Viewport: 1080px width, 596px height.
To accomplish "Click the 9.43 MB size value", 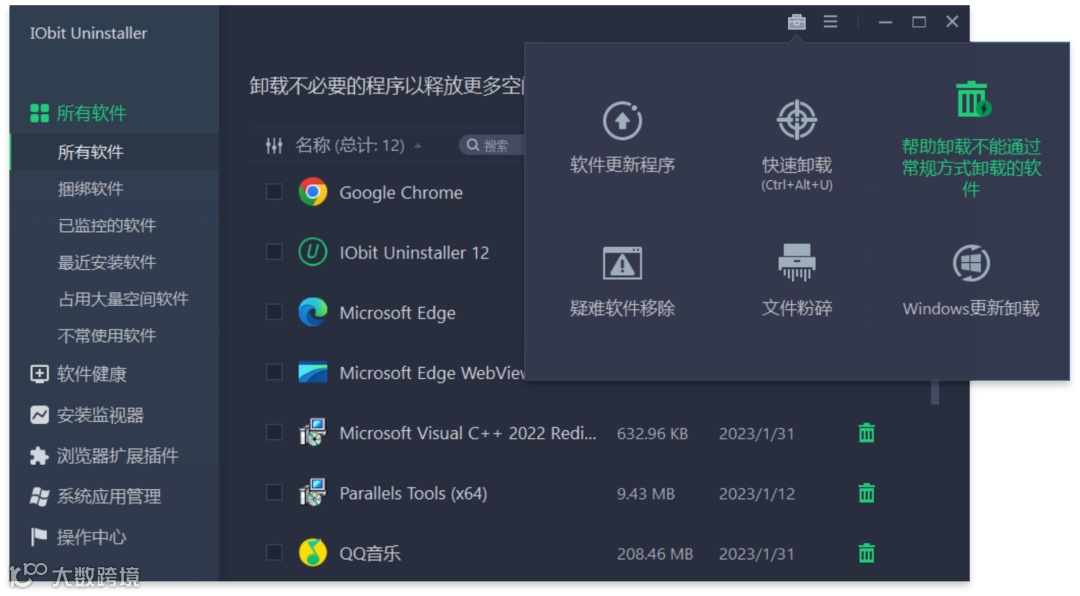I will tap(645, 493).
